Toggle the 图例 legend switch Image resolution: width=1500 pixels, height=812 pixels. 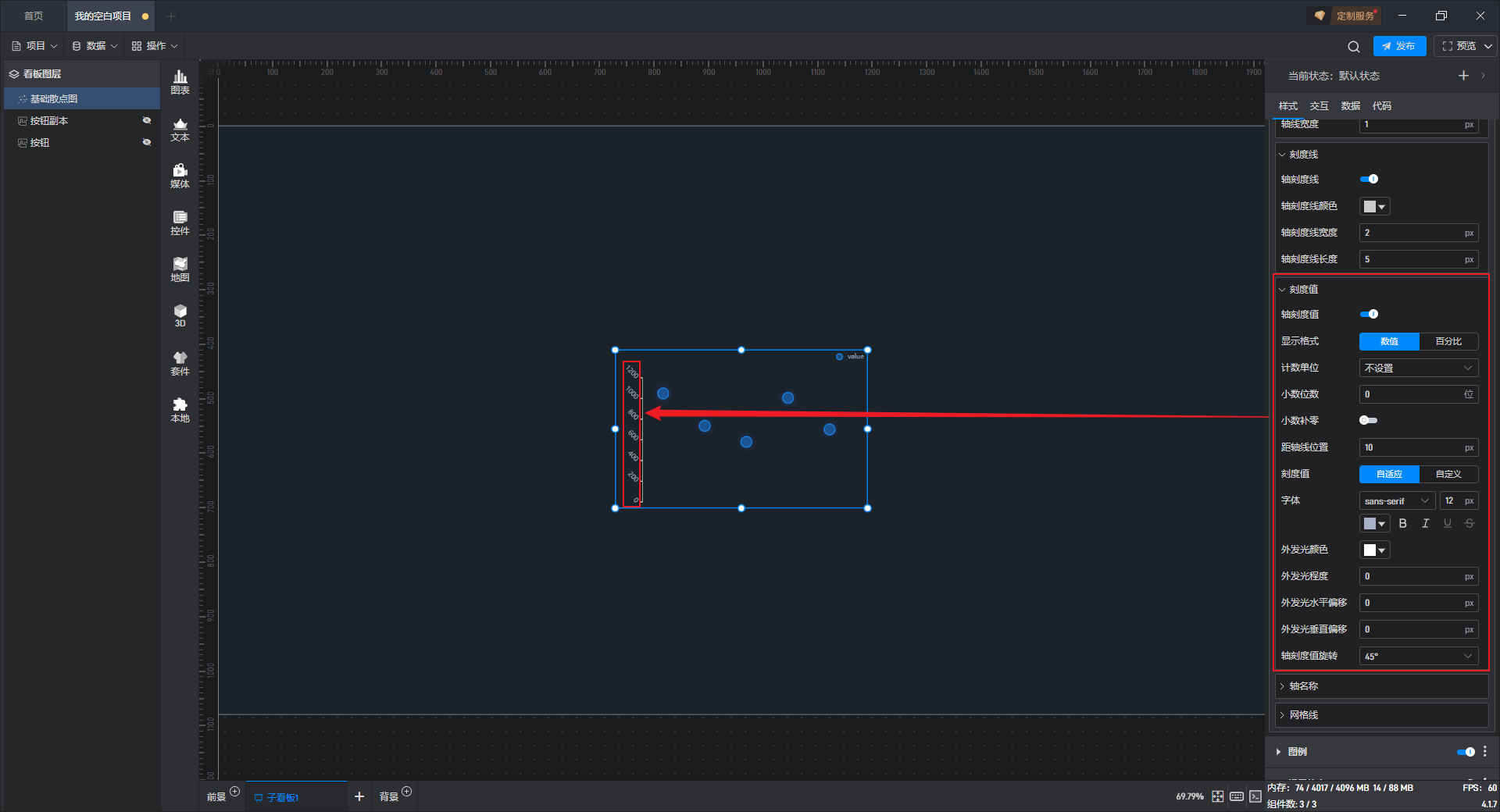tap(1466, 752)
